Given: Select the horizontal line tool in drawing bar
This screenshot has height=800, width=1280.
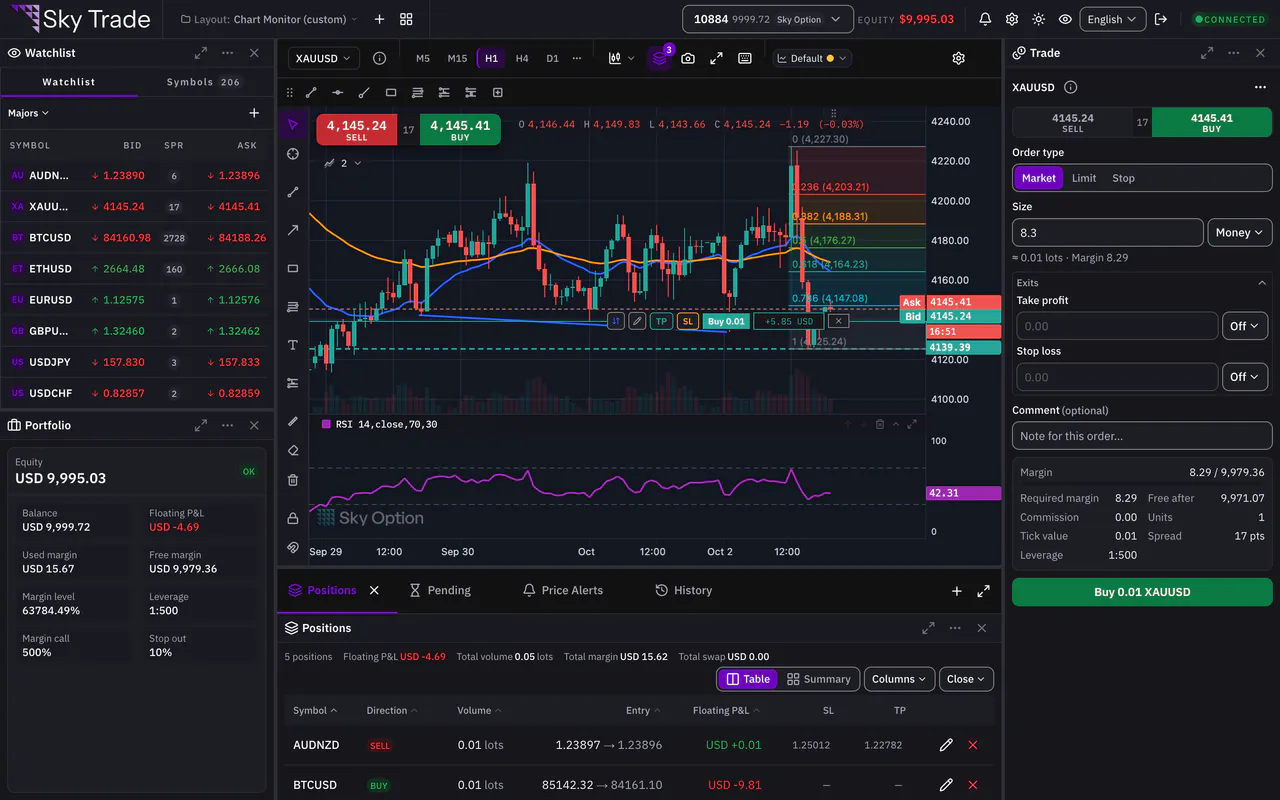Looking at the screenshot, I should tap(337, 93).
